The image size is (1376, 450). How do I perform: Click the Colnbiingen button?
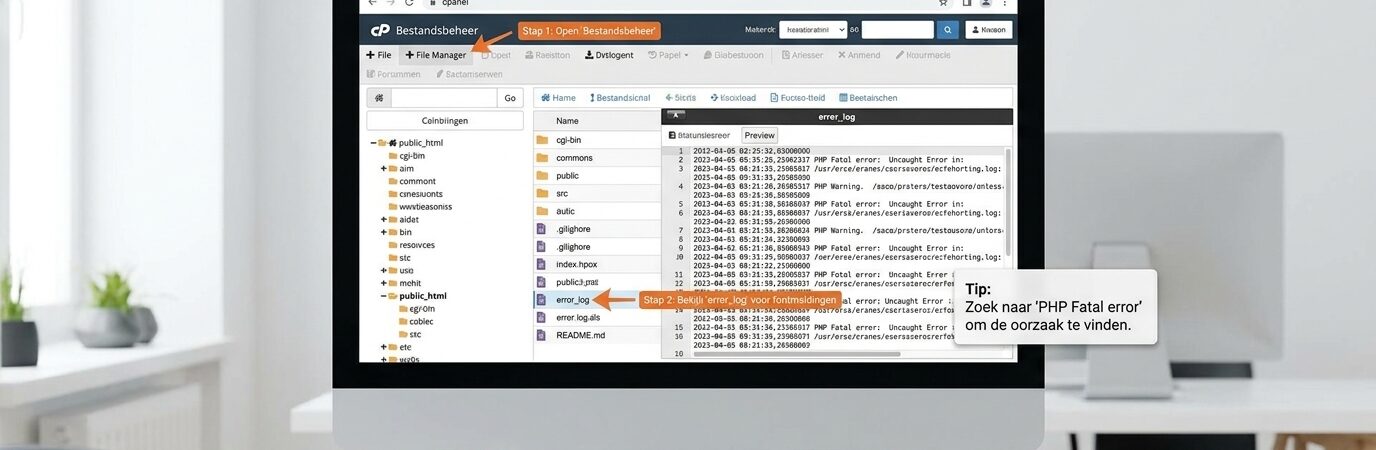[x=445, y=121]
